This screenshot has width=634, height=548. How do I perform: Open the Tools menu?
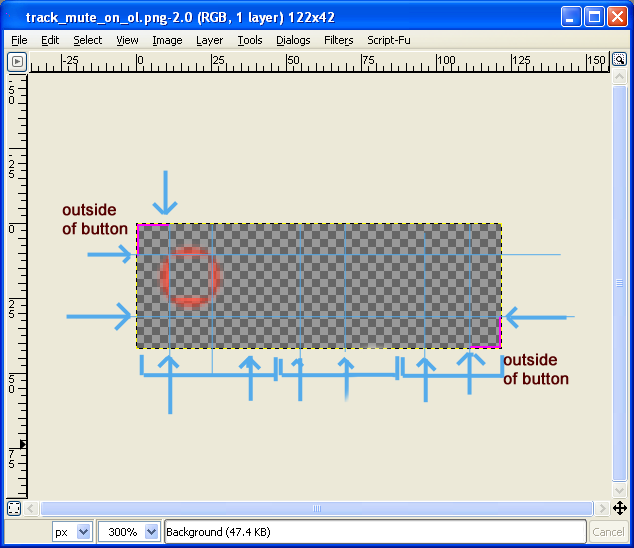tap(250, 40)
